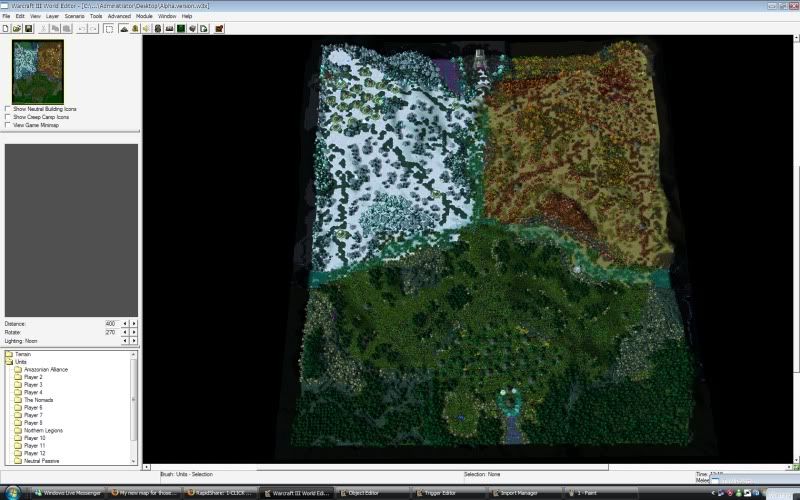Image resolution: width=800 pixels, height=500 pixels.
Task: Click the Terrain folder icon in the tree
Action: coord(9,354)
